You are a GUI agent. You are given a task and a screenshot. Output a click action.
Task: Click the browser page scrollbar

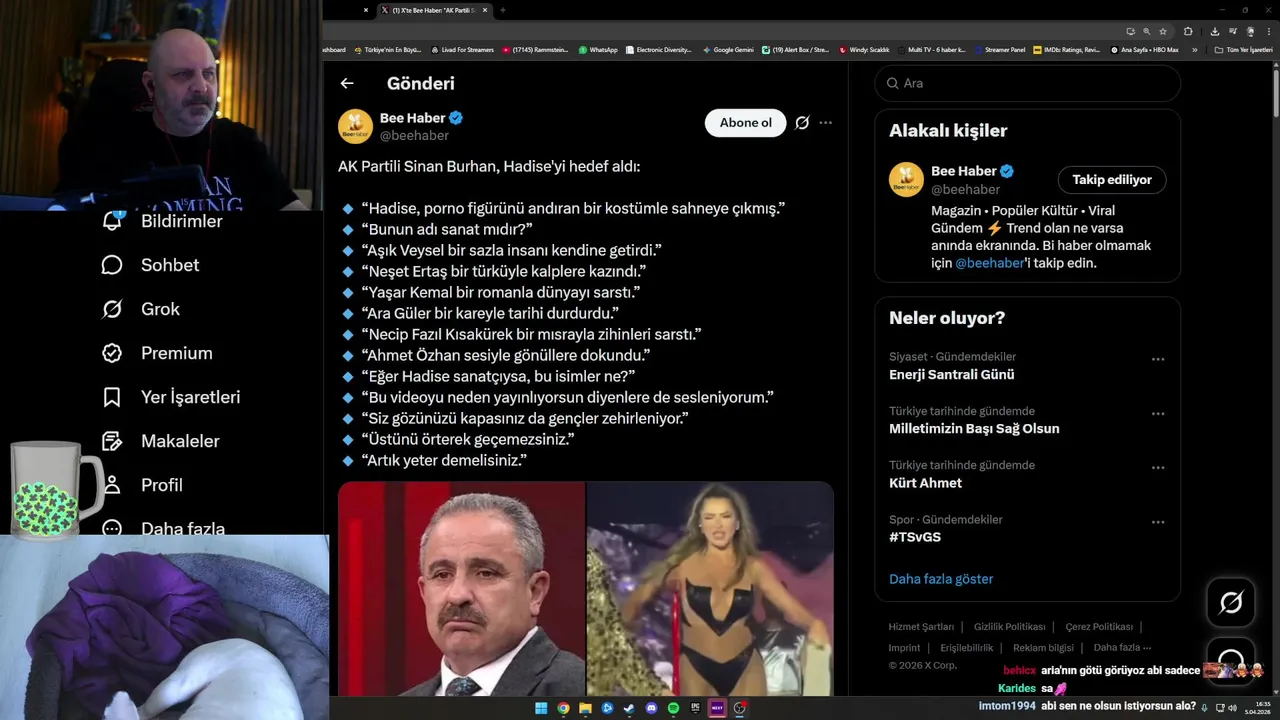tap(1275, 95)
